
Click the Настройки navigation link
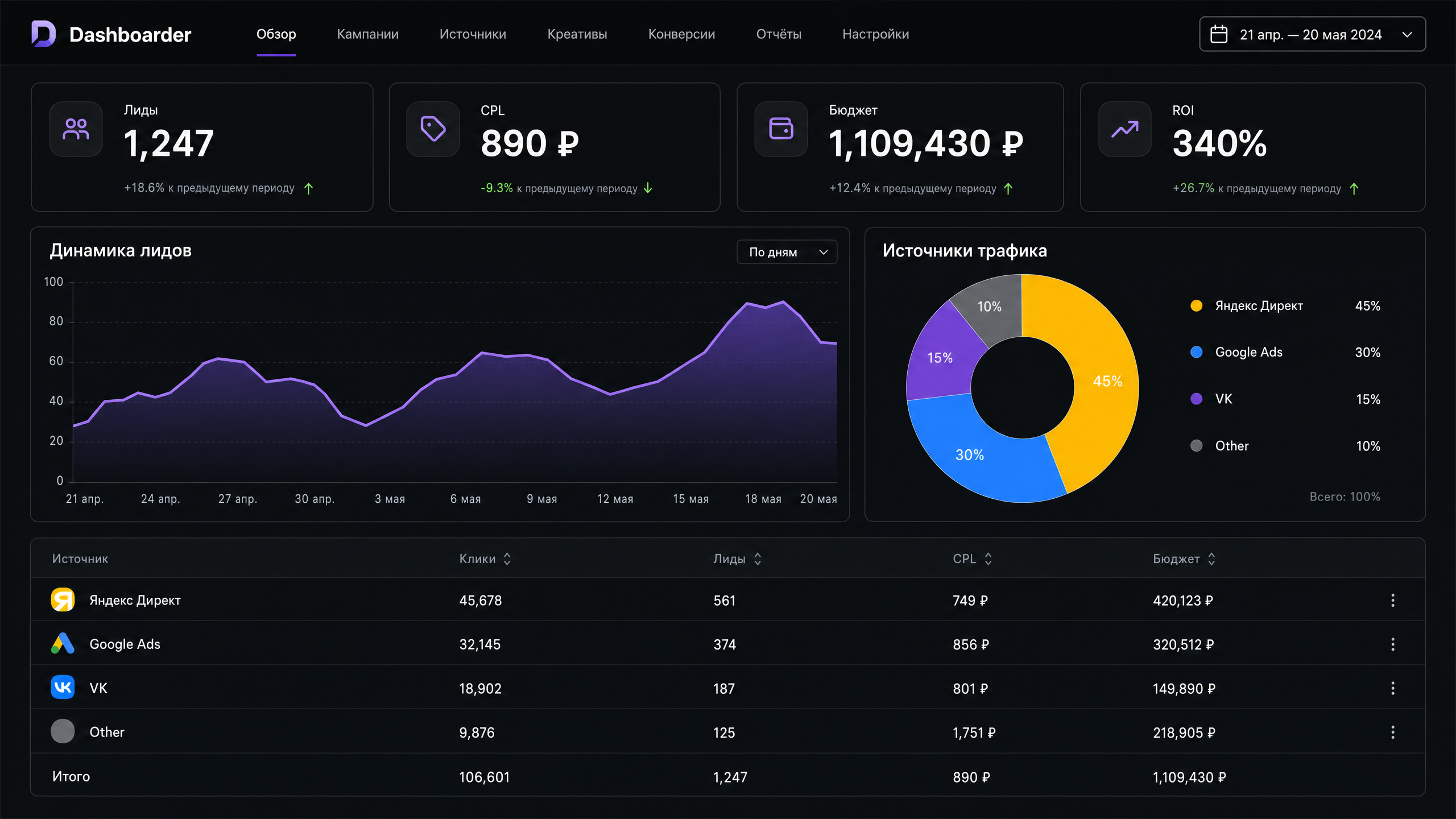click(x=875, y=34)
